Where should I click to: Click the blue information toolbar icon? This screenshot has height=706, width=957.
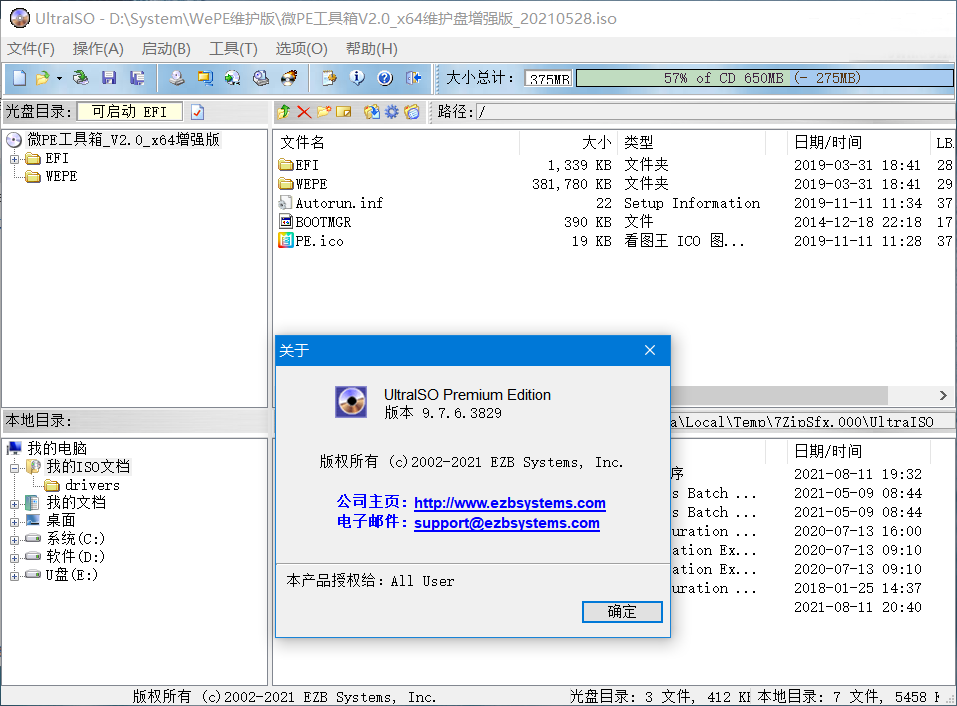pos(357,78)
